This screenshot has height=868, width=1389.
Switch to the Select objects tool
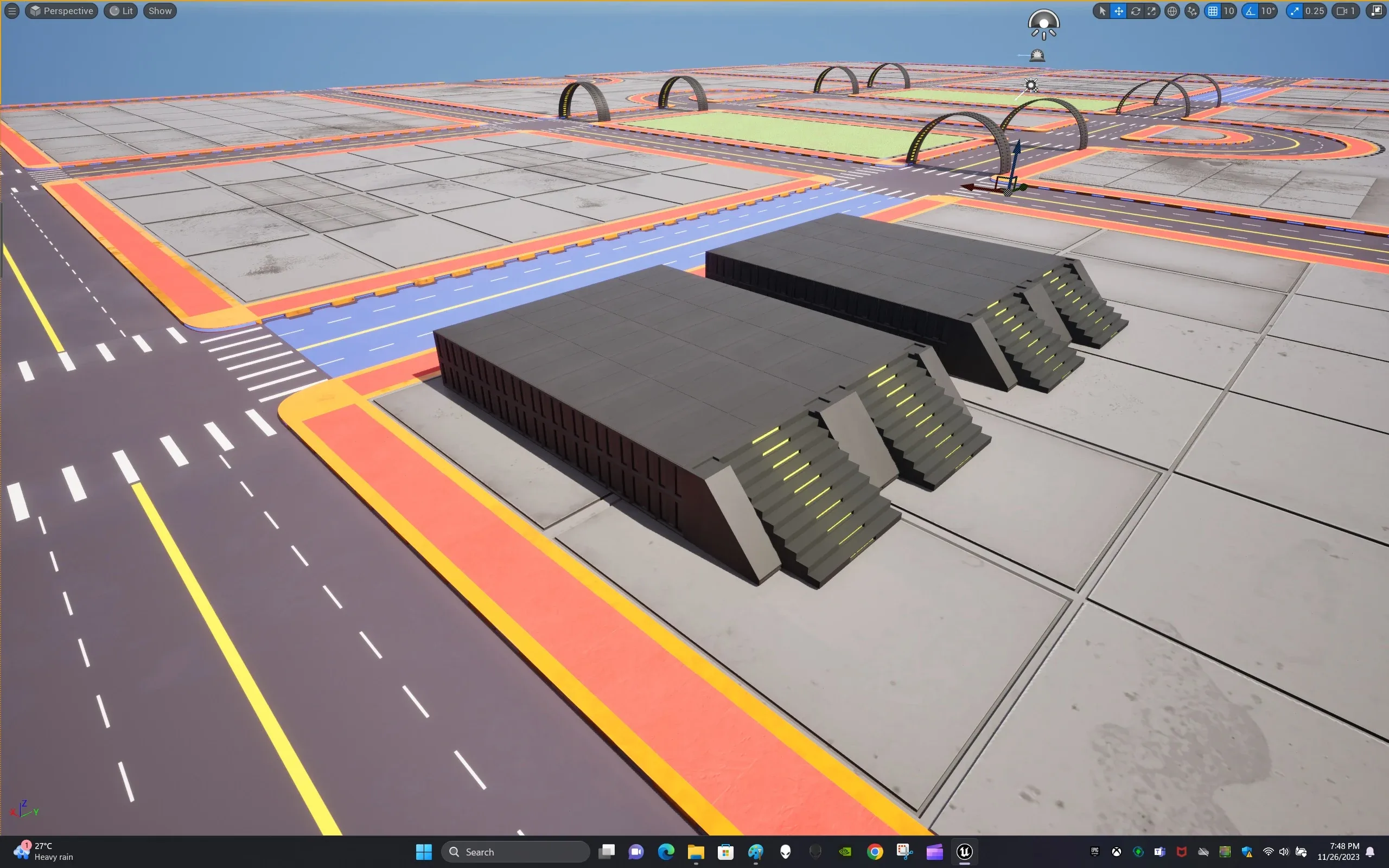[1103, 11]
